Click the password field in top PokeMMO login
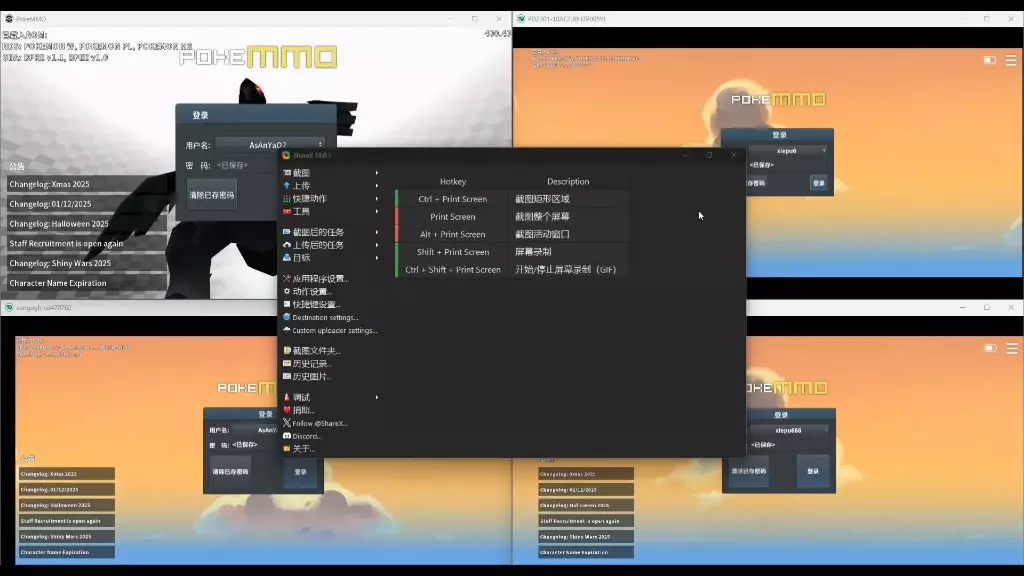 tap(248, 165)
